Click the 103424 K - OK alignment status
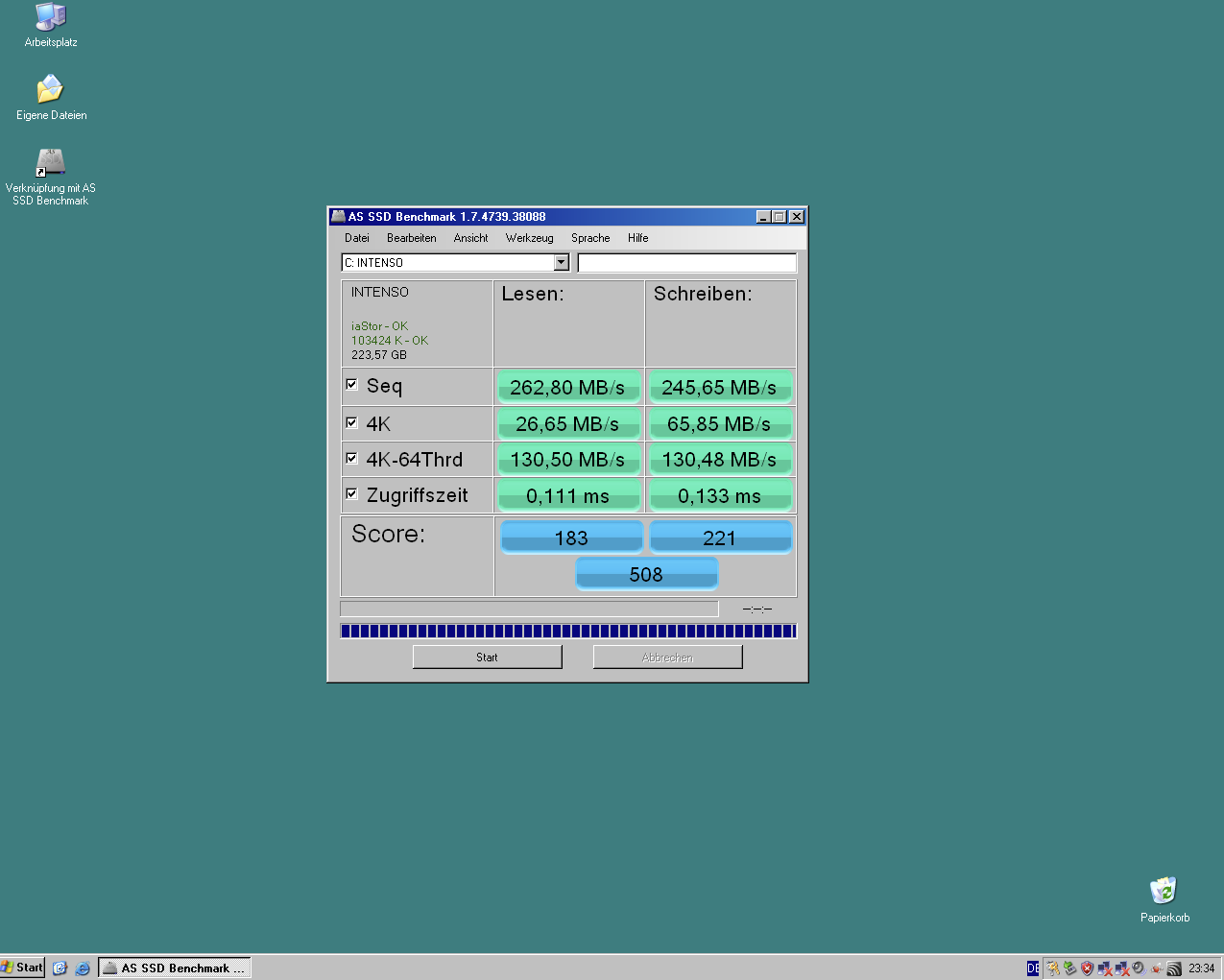 [x=389, y=341]
